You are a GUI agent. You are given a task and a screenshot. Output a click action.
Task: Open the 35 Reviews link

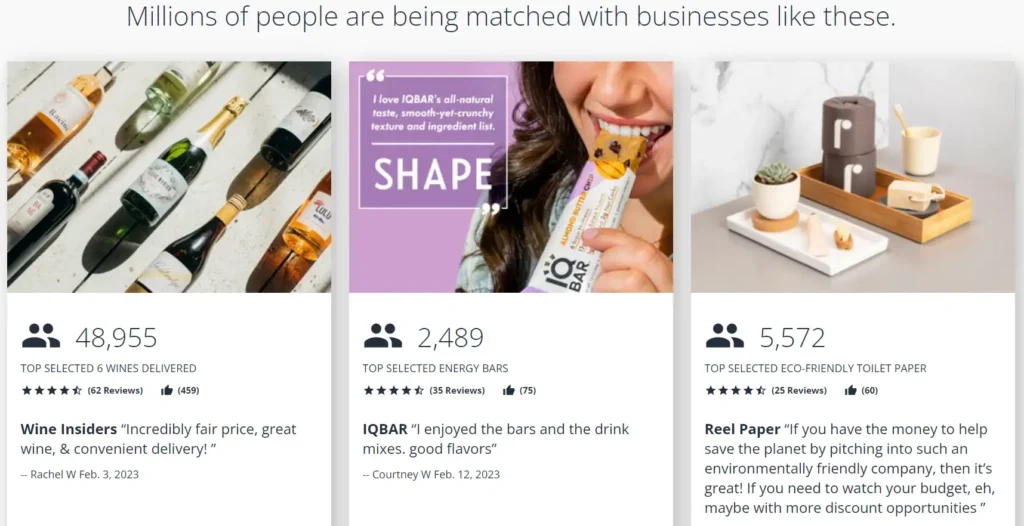tap(457, 391)
